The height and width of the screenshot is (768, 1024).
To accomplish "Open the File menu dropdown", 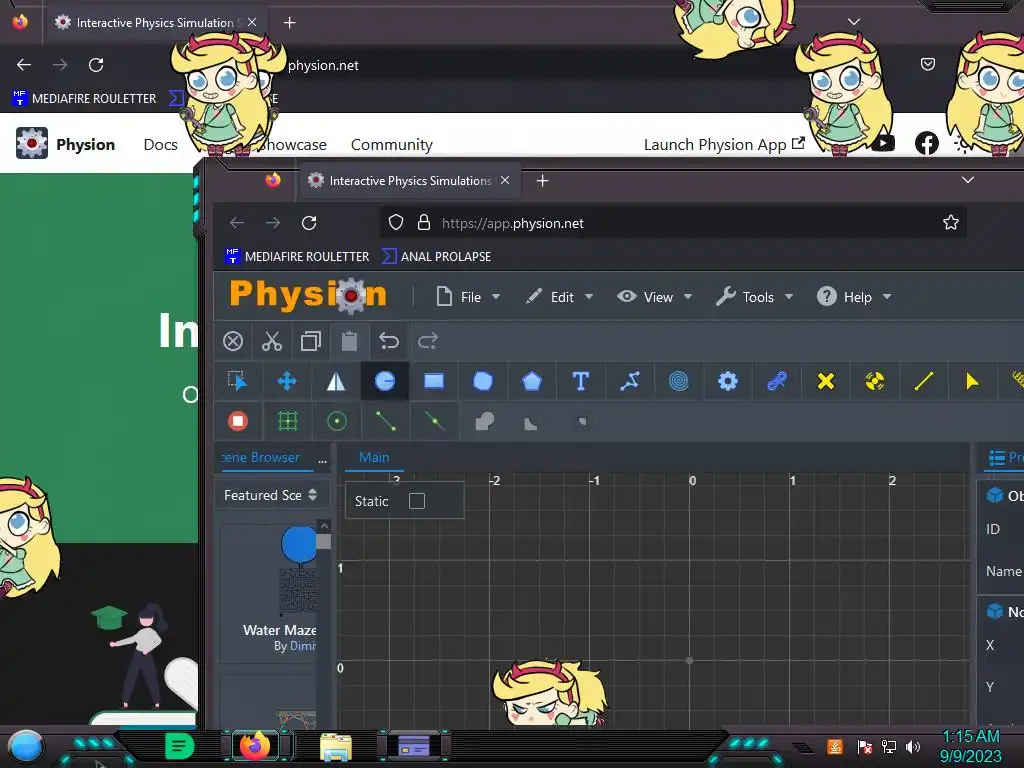I will pyautogui.click(x=468, y=297).
